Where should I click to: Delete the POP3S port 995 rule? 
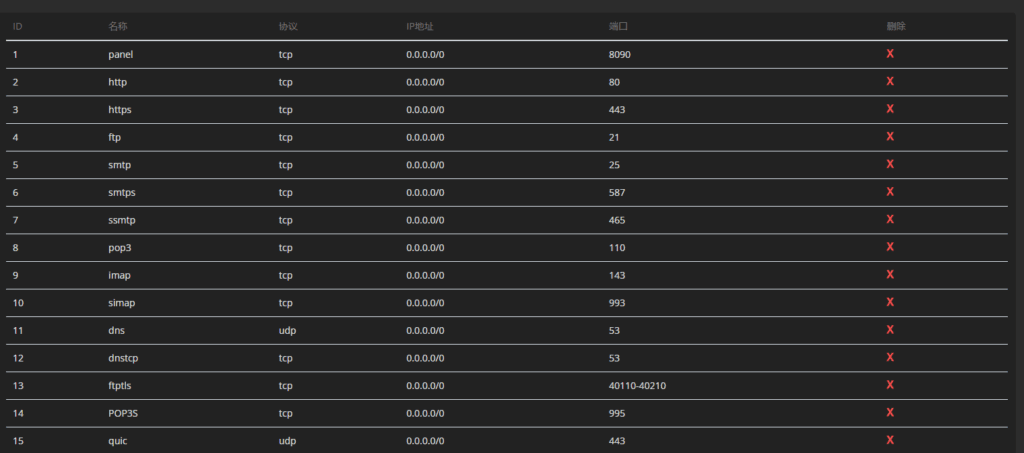click(x=890, y=412)
